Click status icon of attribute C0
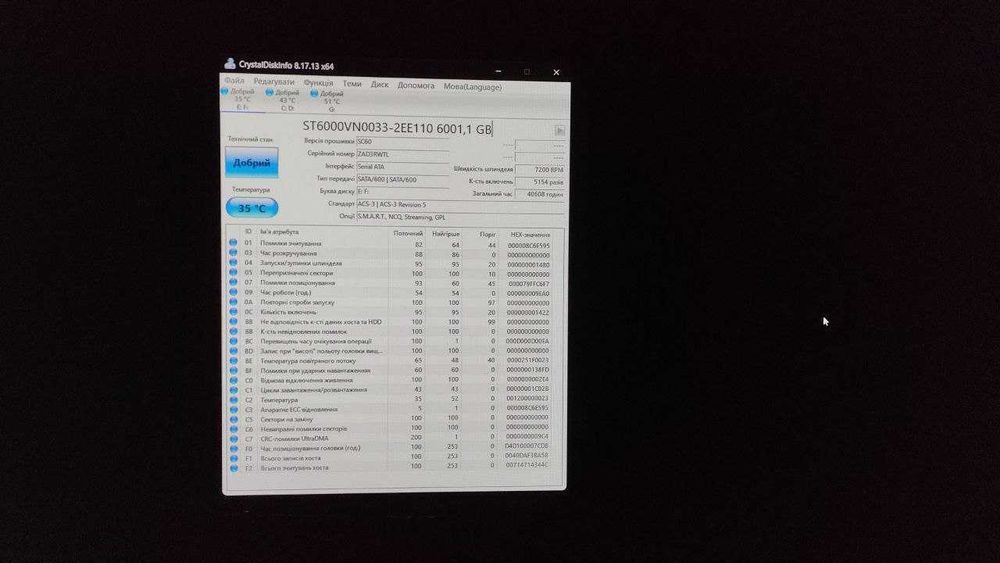The height and width of the screenshot is (563, 1000). [x=233, y=380]
